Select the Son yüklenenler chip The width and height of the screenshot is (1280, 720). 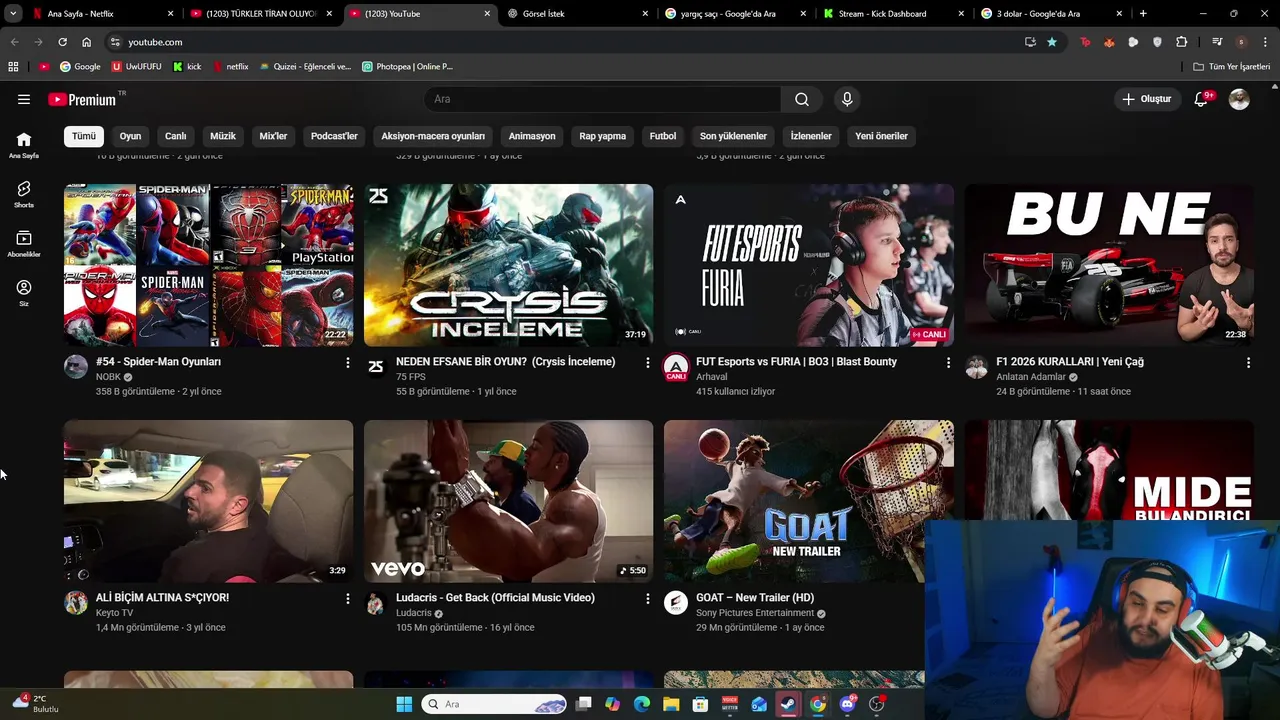coord(733,136)
